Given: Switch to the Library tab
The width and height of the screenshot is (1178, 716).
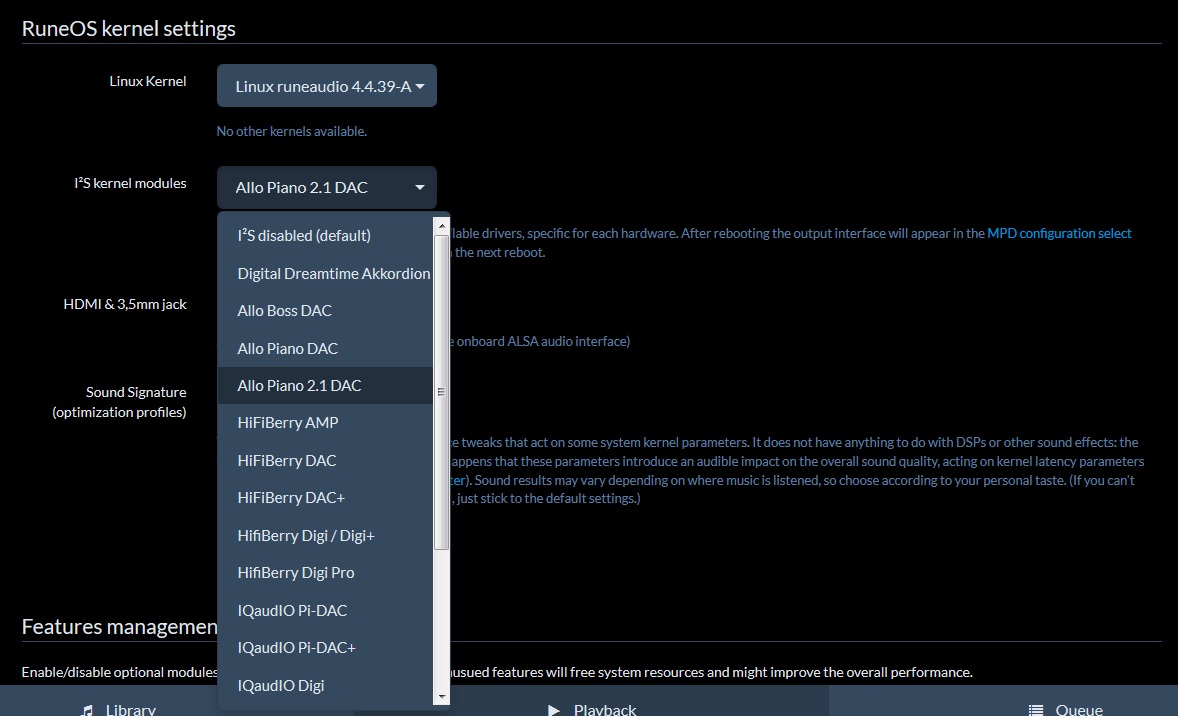Looking at the screenshot, I should 118,706.
